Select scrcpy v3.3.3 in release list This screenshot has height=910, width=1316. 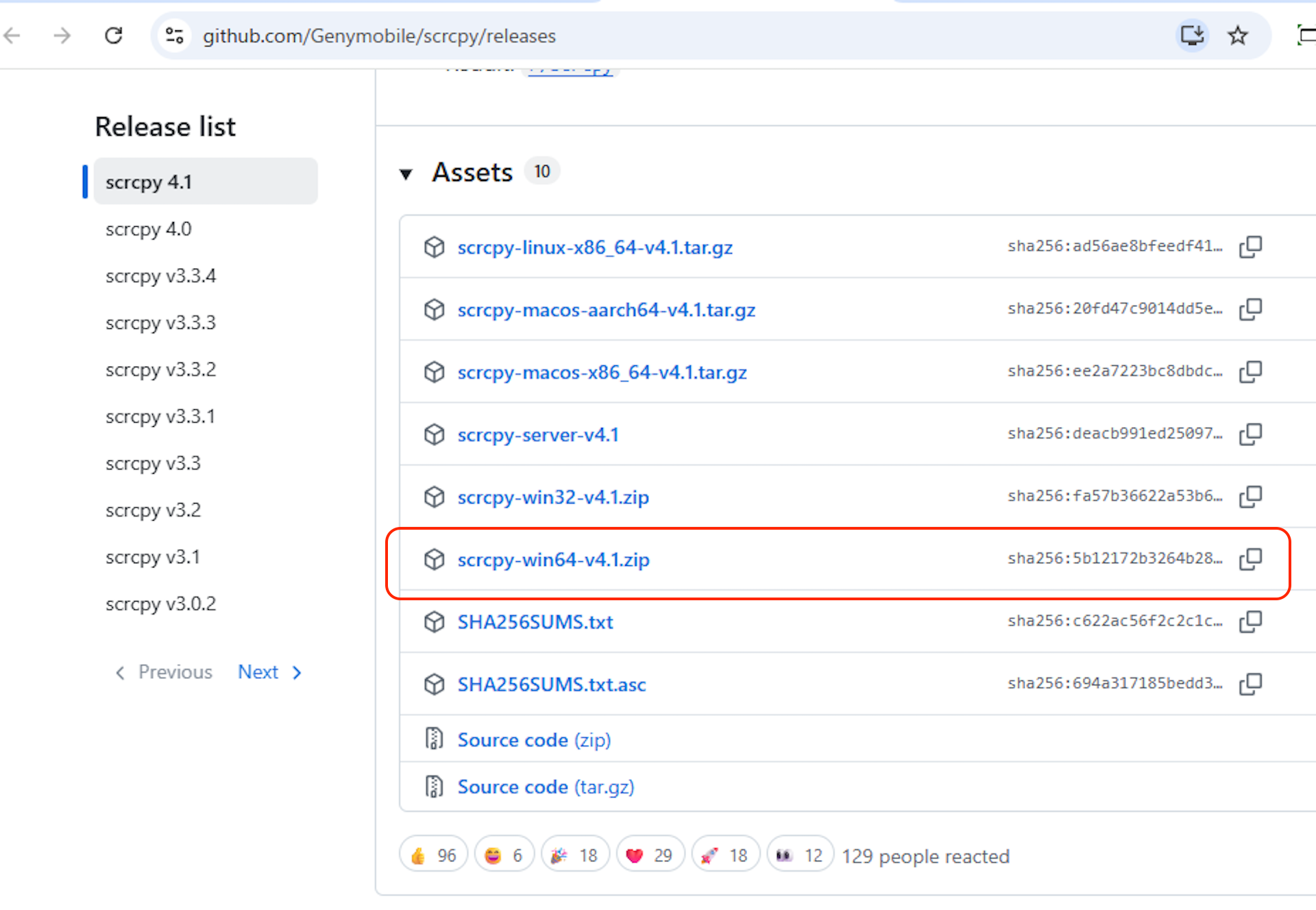click(160, 322)
